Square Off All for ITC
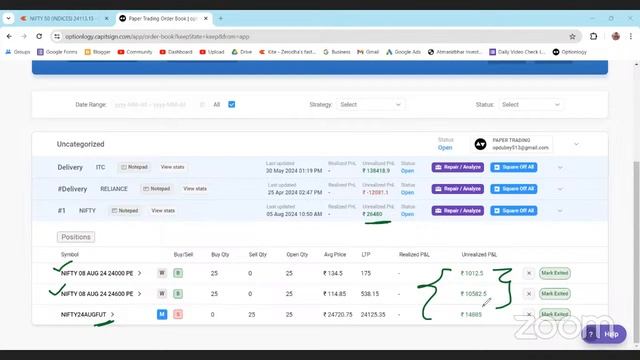Image resolution: width=640 pixels, height=360 pixels. [513, 167]
